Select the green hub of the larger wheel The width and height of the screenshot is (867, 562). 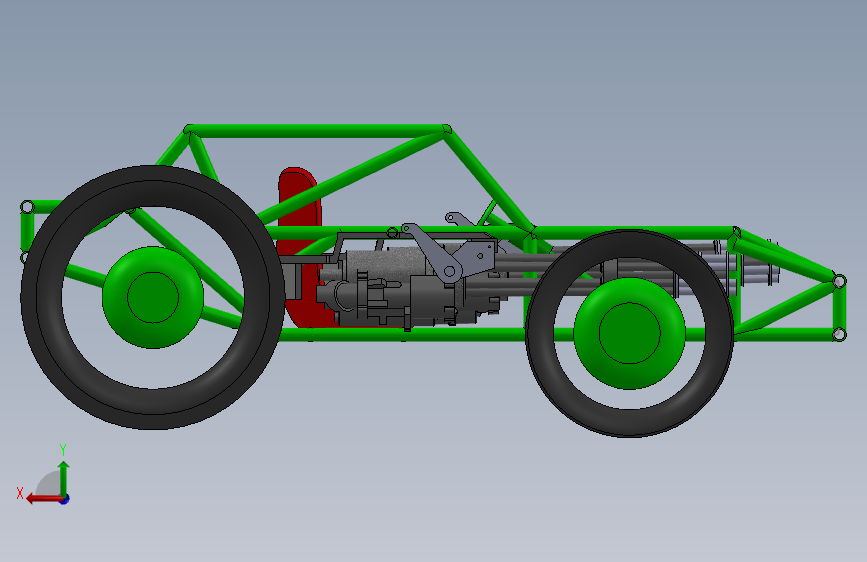(x=153, y=298)
